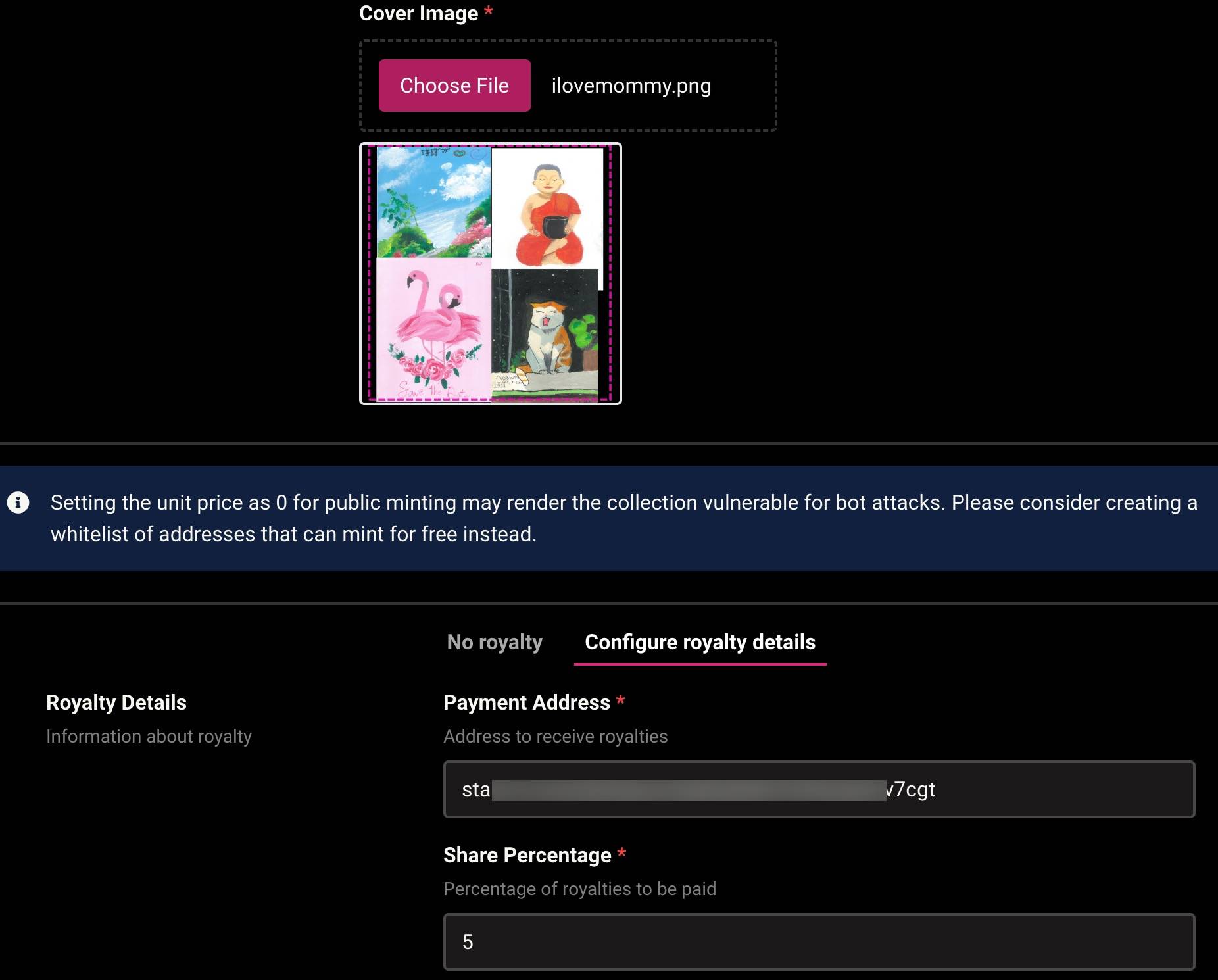The height and width of the screenshot is (980, 1218).
Task: Click 'Address to receive royalties' helper text
Action: point(555,736)
